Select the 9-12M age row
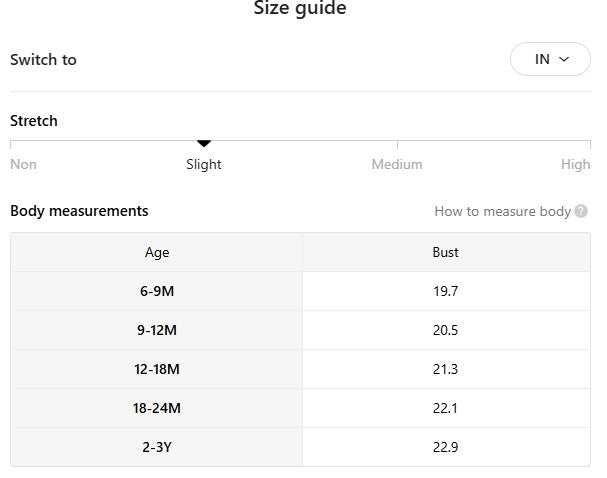This screenshot has height=478, width=607. [157, 330]
